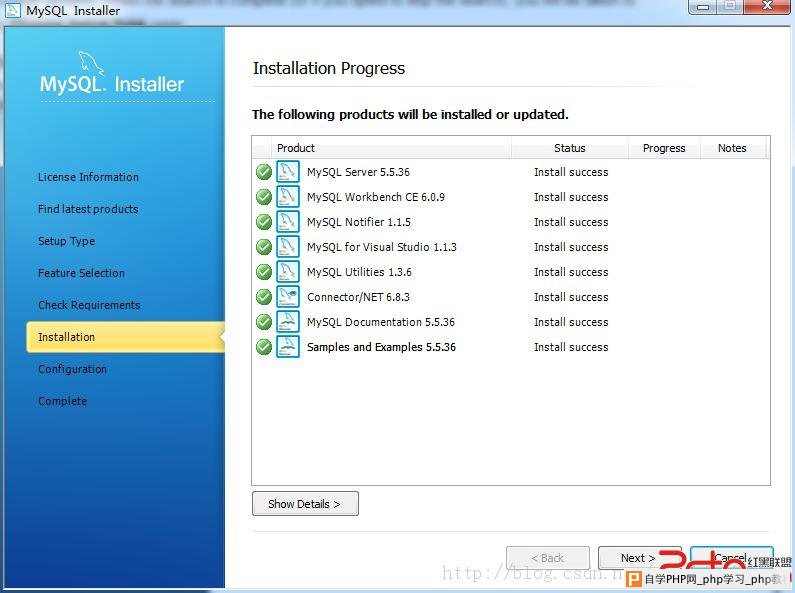Image resolution: width=795 pixels, height=593 pixels.
Task: Select the MySQL Utilities product icon
Action: click(288, 272)
